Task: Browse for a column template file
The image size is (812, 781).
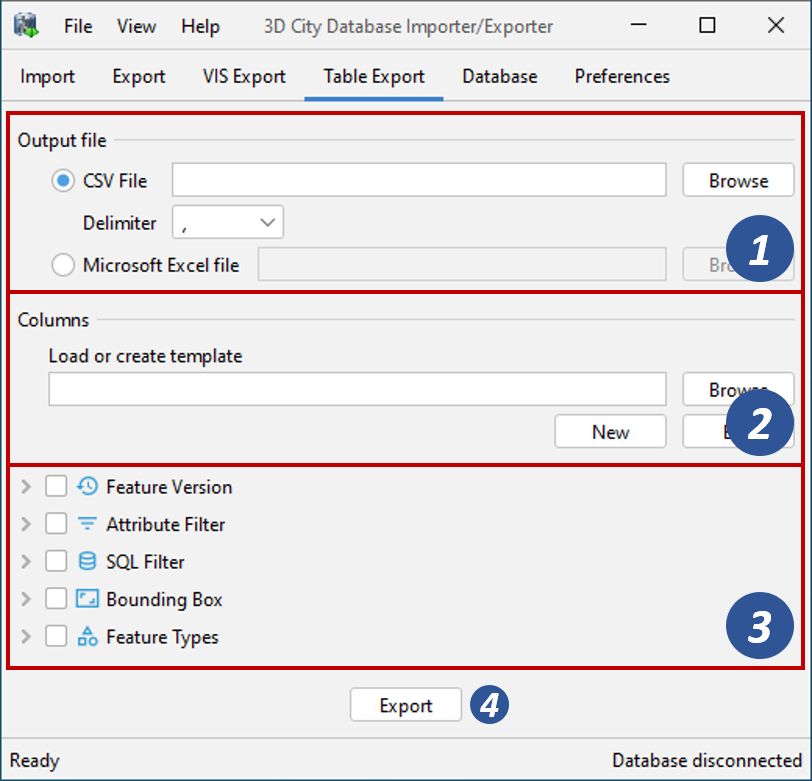Action: [738, 389]
